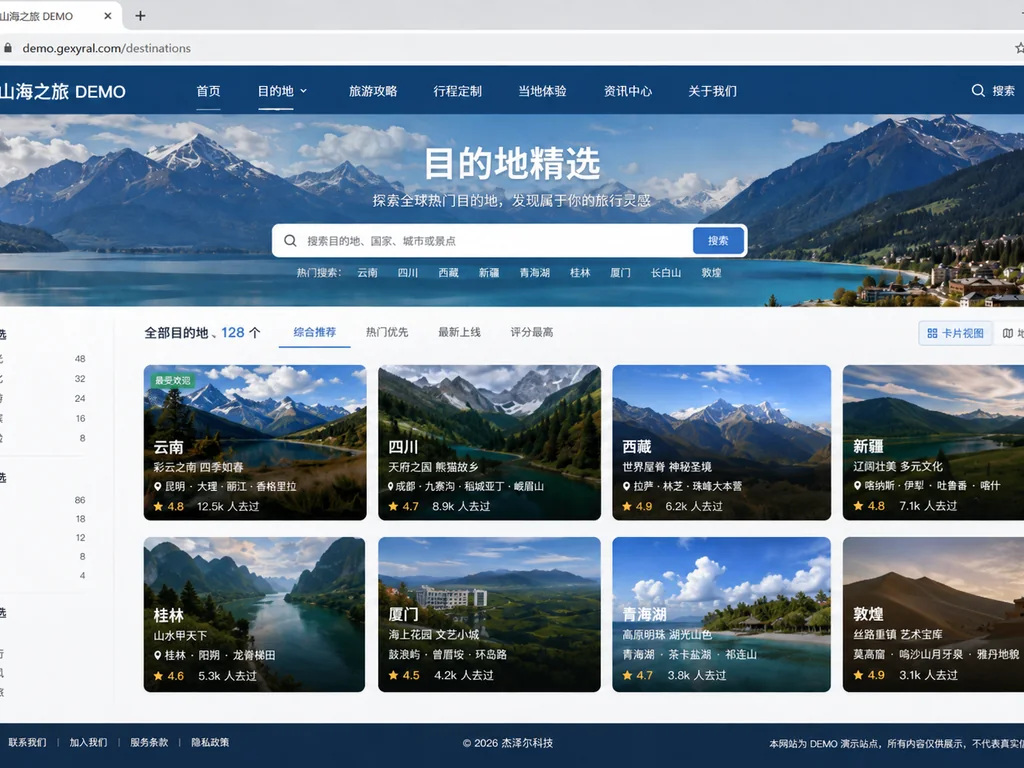Viewport: 1024px width, 768px height.
Task: Select hot search tag 厦门
Action: [x=620, y=272]
